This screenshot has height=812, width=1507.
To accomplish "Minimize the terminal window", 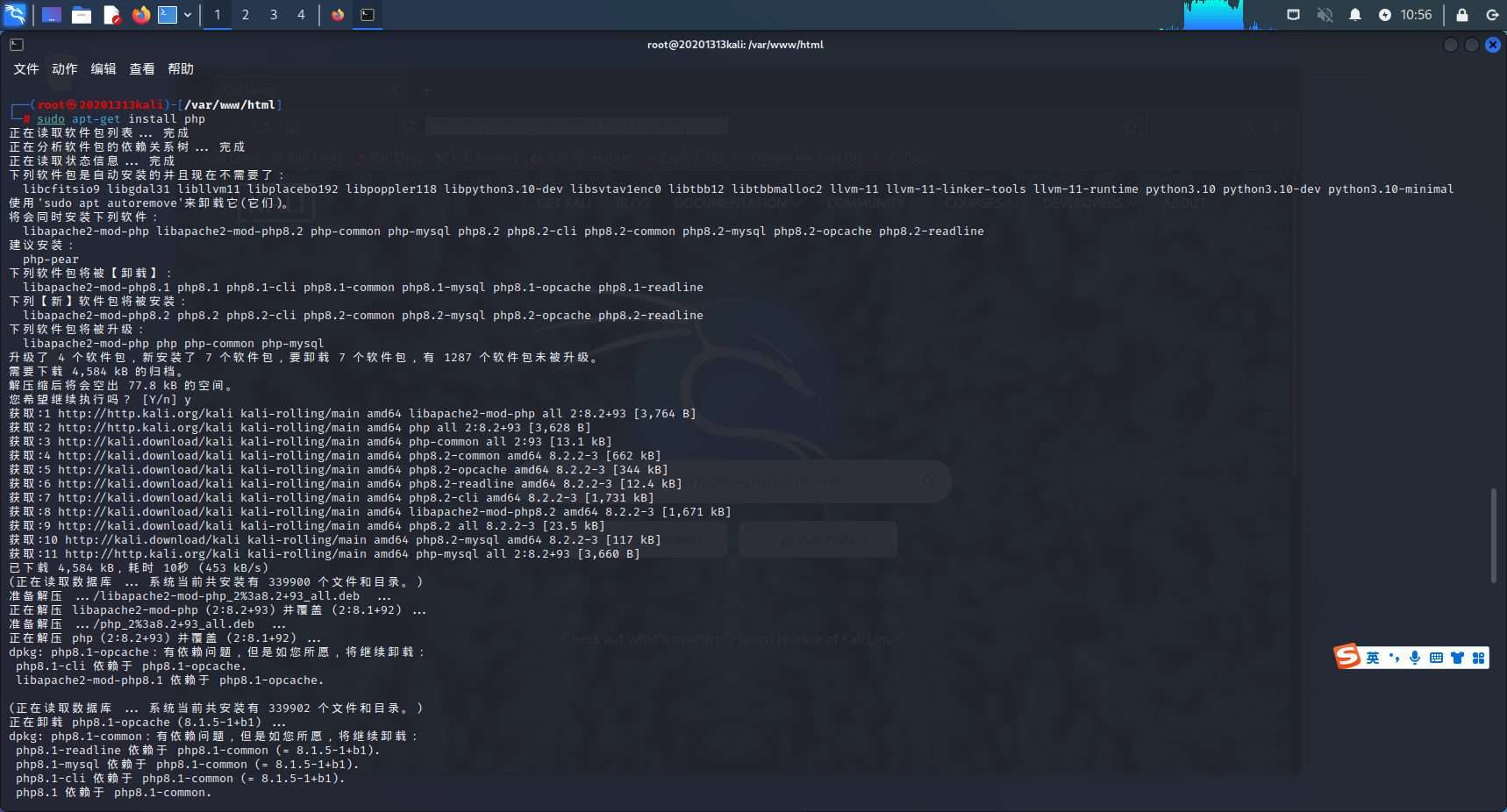I will pyautogui.click(x=1451, y=45).
